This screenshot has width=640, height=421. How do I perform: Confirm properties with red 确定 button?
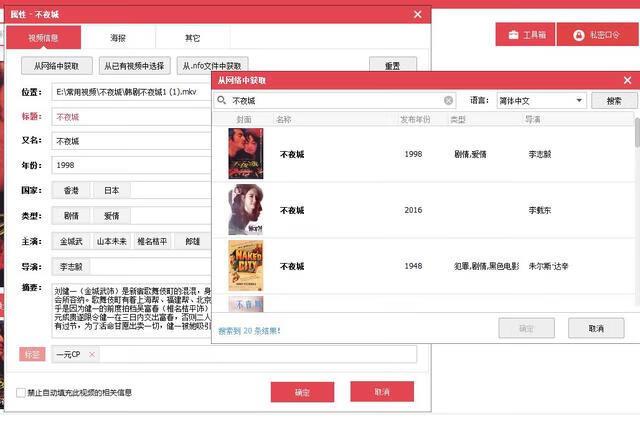pyautogui.click(x=302, y=392)
